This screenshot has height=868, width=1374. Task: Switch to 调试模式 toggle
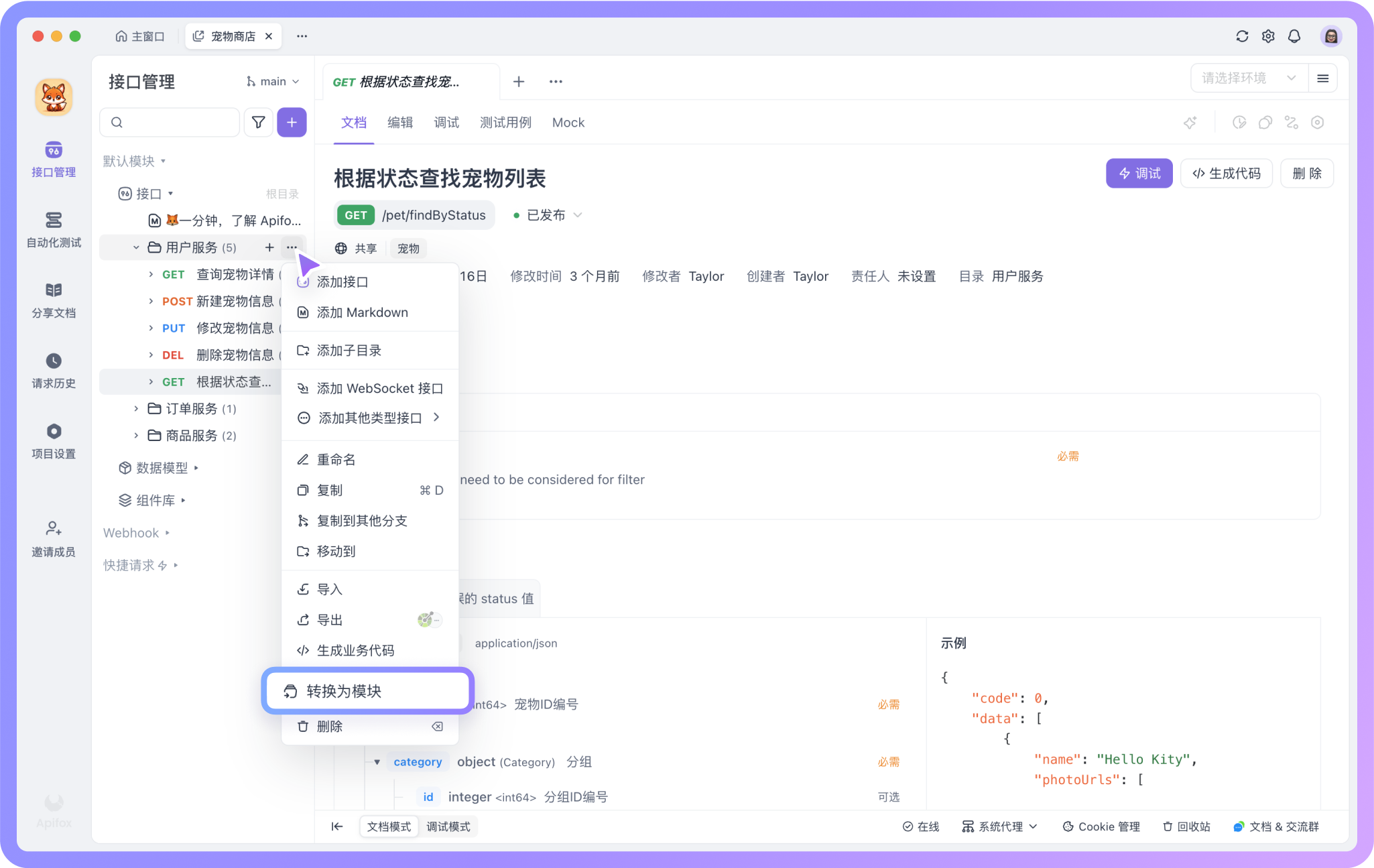pos(448,826)
